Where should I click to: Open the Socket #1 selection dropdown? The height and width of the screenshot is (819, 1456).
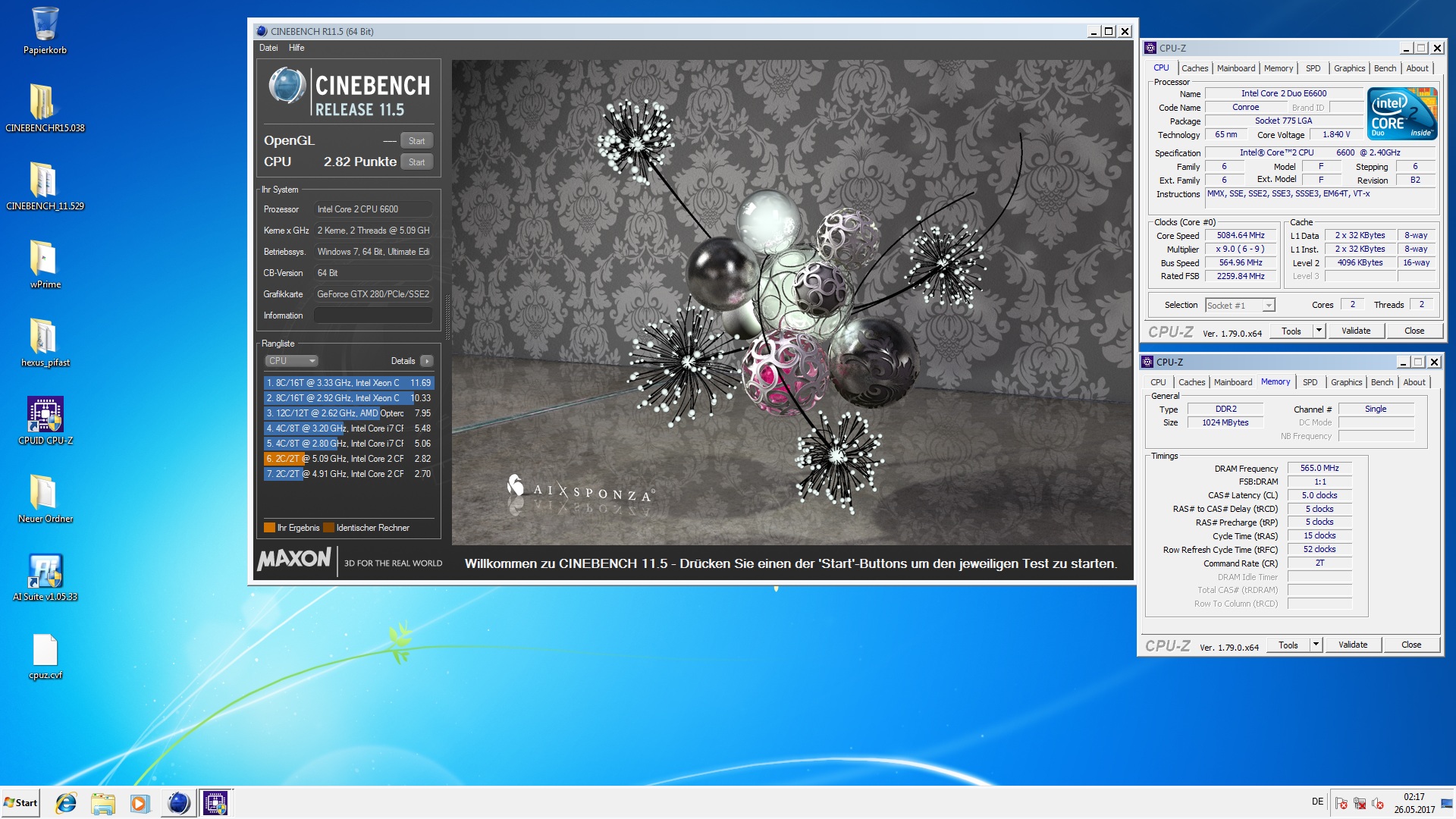click(1240, 306)
